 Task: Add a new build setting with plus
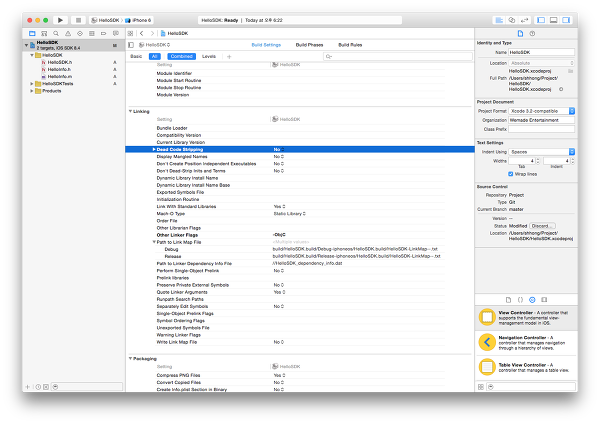pyautogui.click(x=229, y=57)
